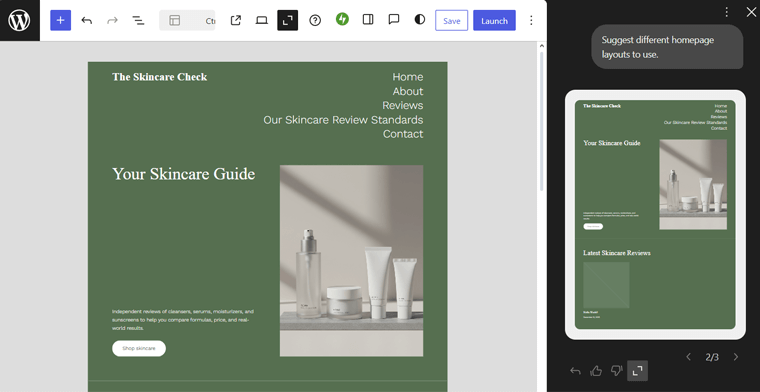Open the device preview laptop icon
Viewport: 760px width, 392px height.
tap(262, 20)
